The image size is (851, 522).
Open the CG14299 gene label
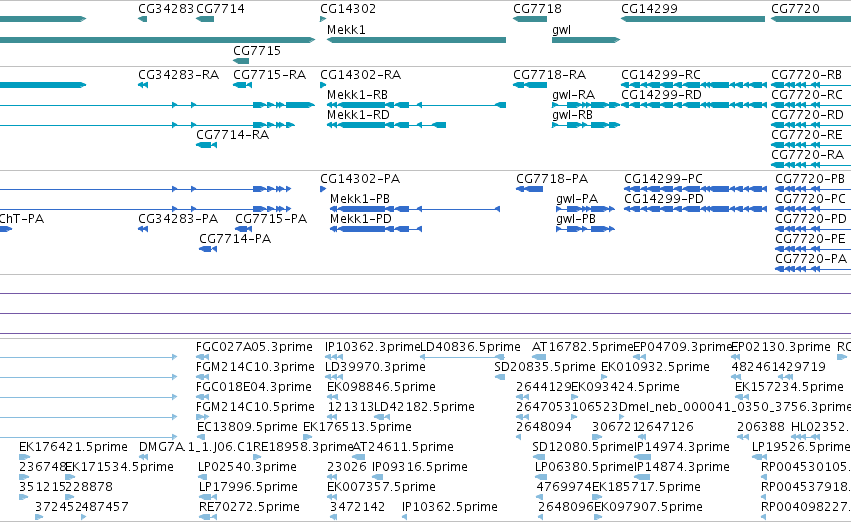(649, 9)
